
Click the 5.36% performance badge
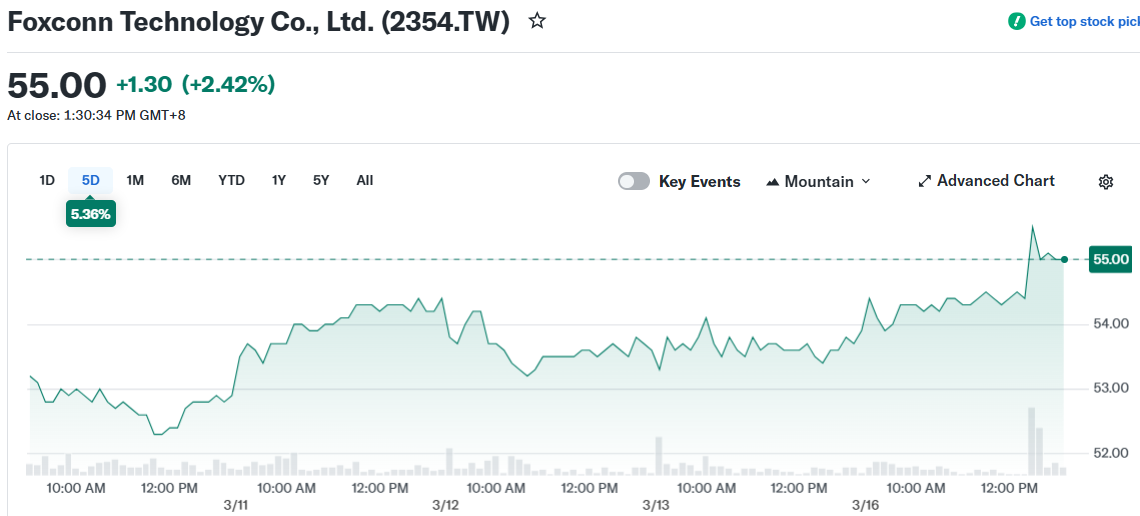pos(91,214)
